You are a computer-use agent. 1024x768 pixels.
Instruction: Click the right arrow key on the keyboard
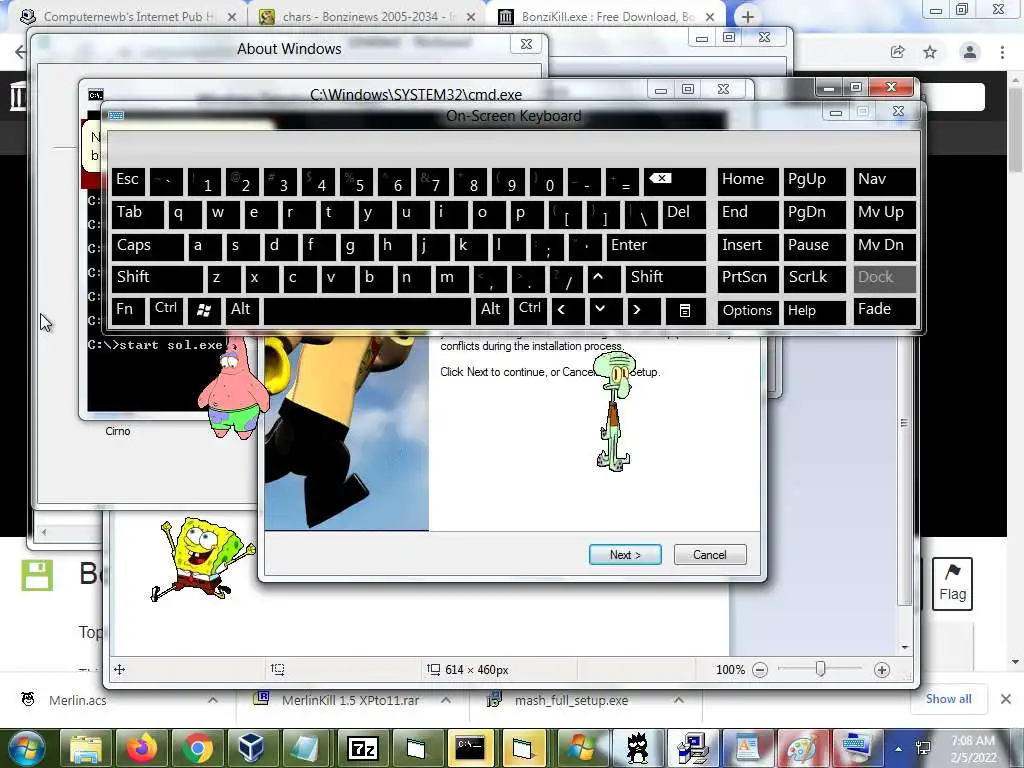pyautogui.click(x=644, y=311)
